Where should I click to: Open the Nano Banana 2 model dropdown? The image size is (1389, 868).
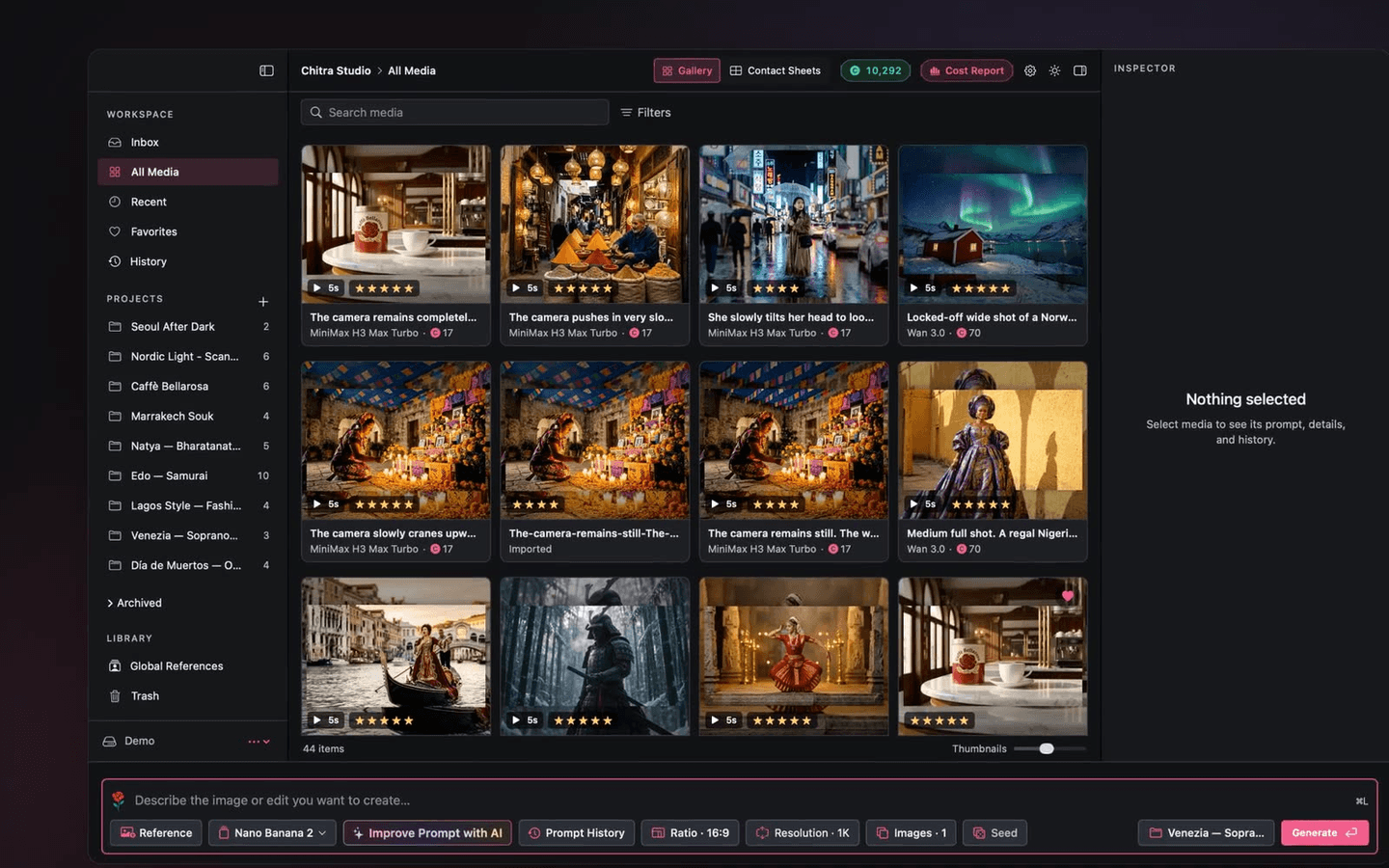tap(272, 833)
